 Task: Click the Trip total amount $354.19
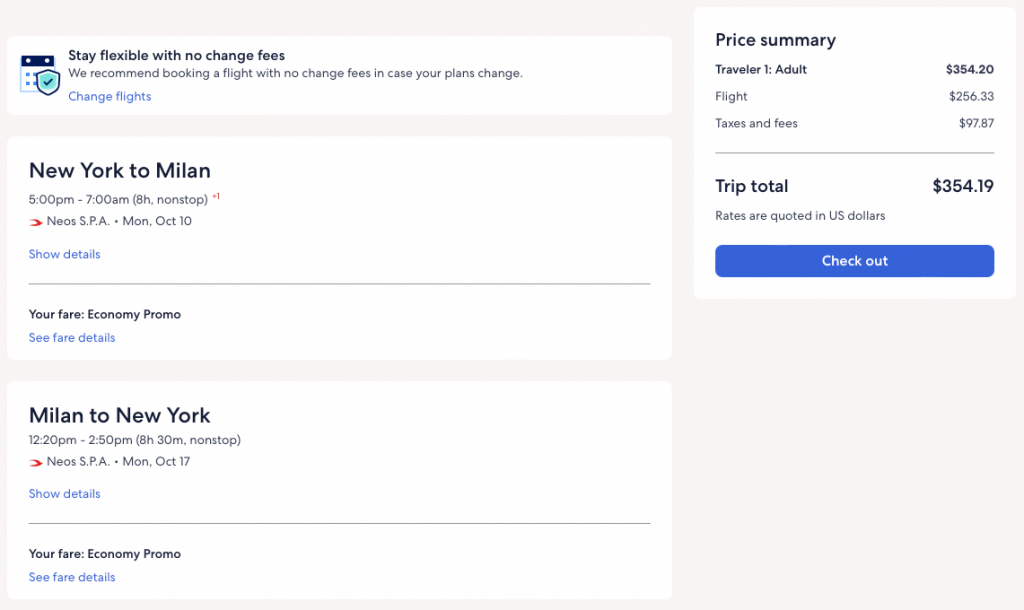click(x=962, y=186)
